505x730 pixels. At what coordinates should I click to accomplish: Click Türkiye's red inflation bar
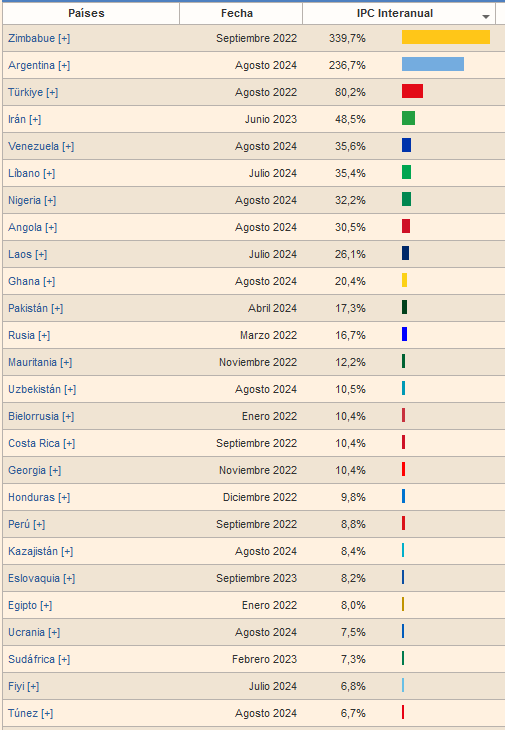412,91
